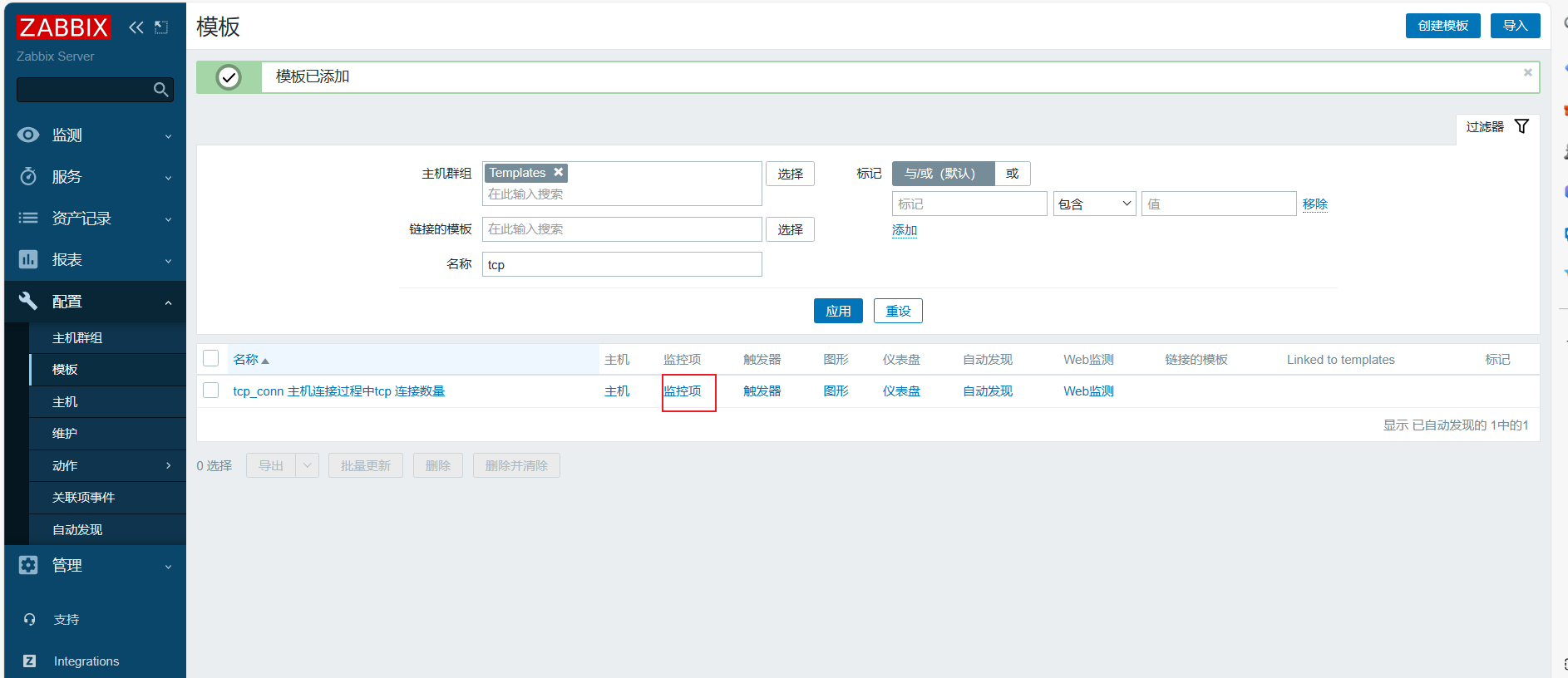Click 选择 button beside 主机群组

(x=790, y=174)
